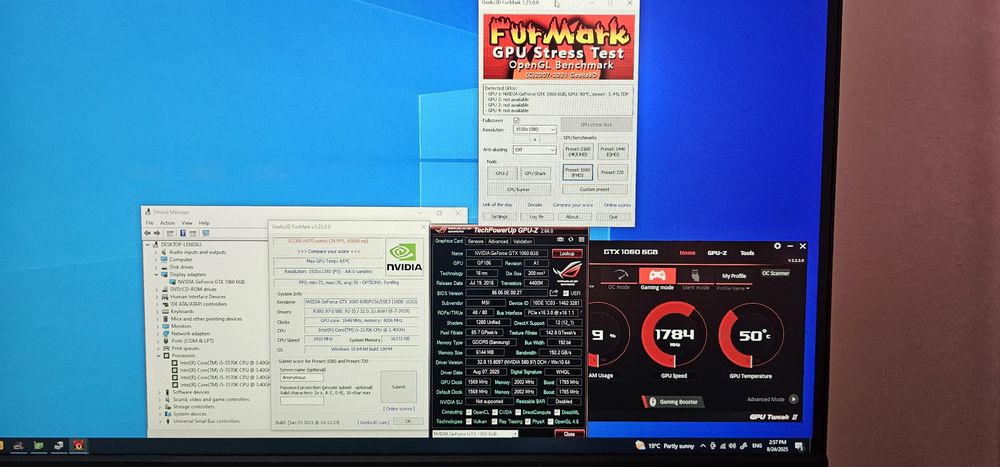Toggle FurMark Fullscreen checkbox

point(516,120)
